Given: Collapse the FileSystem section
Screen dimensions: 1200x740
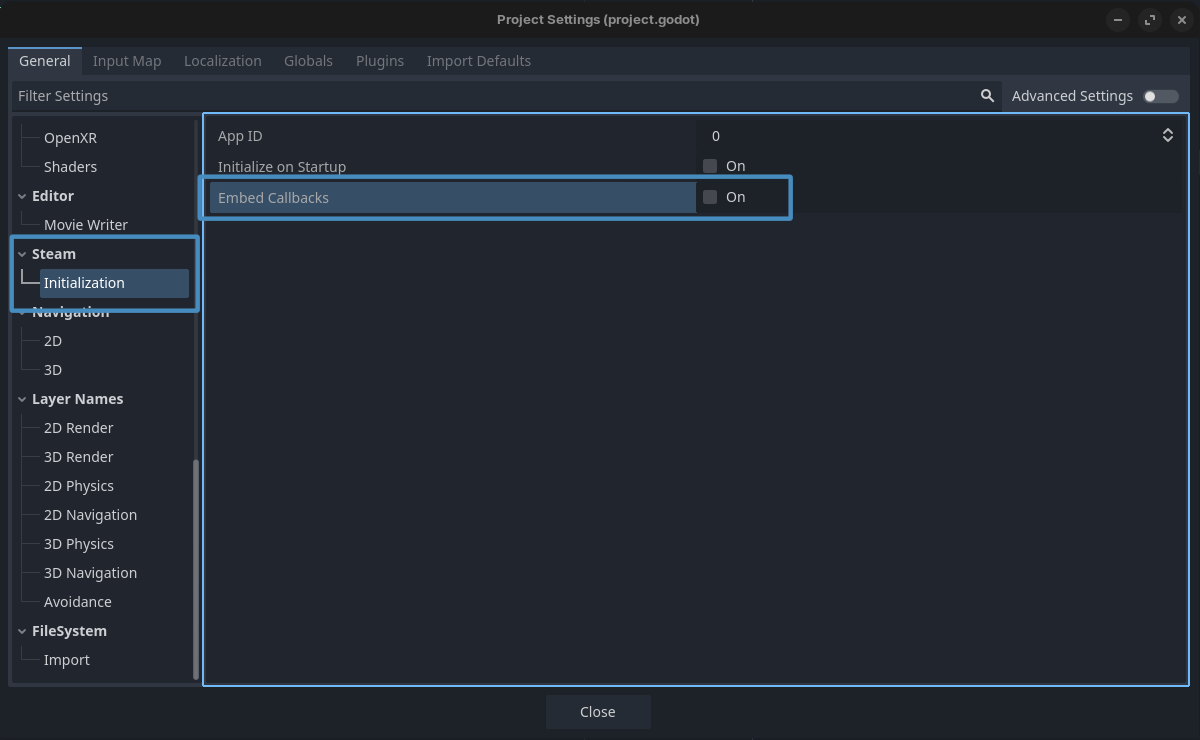Looking at the screenshot, I should pos(22,631).
